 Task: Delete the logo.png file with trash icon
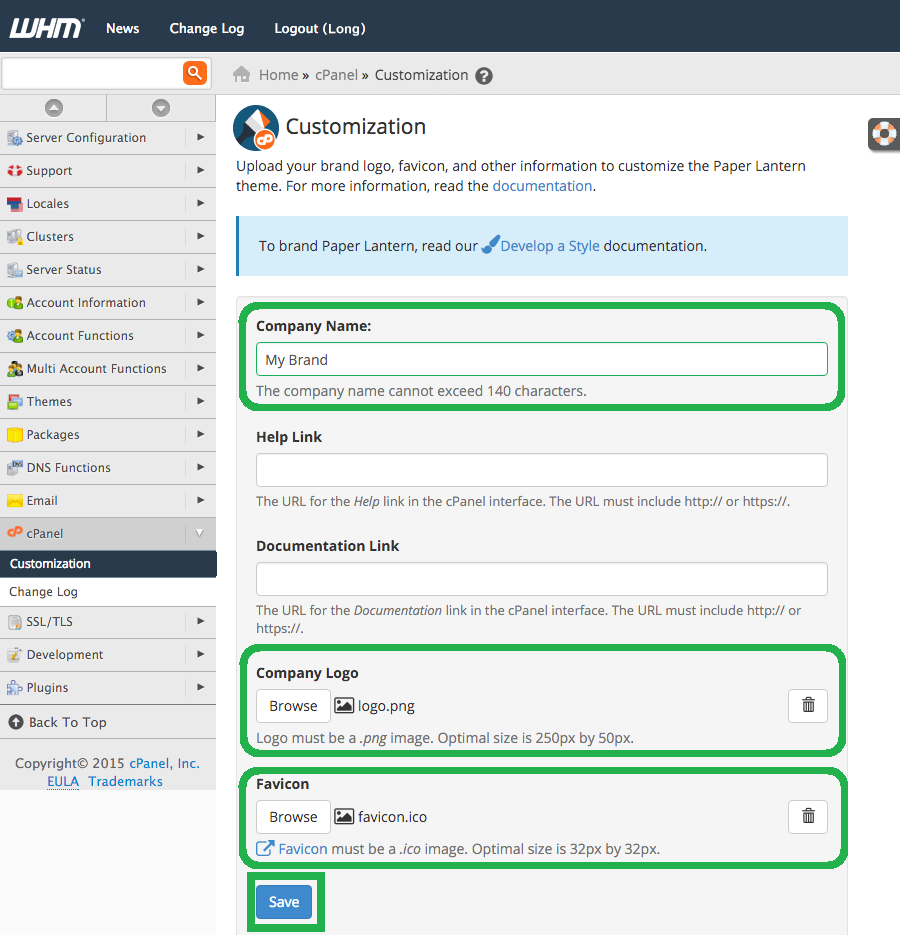tap(808, 706)
